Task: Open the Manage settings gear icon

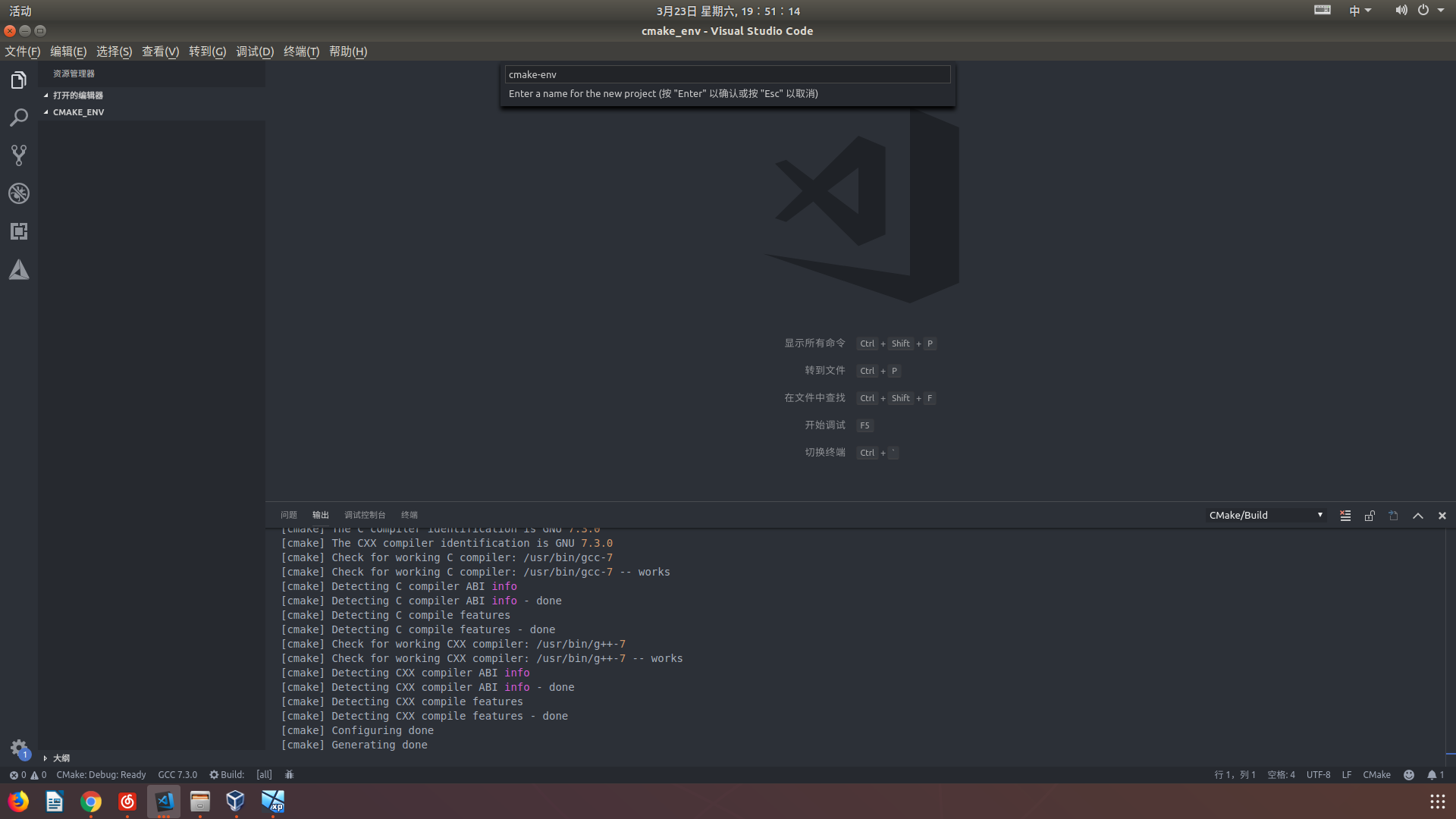Action: tap(19, 748)
